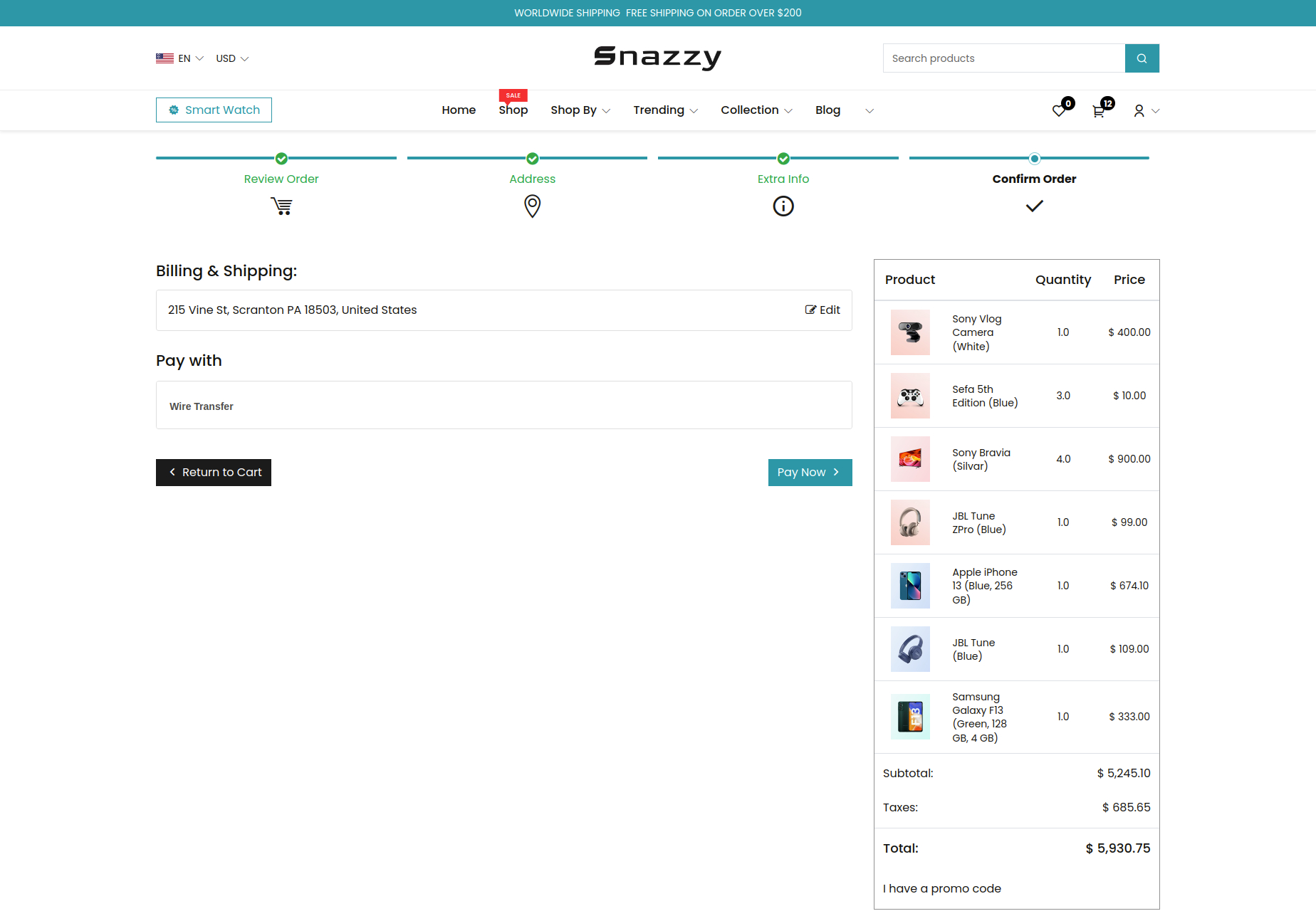The height and width of the screenshot is (916, 1316).
Task: Click the taxes value $ 685.65
Action: (1127, 808)
